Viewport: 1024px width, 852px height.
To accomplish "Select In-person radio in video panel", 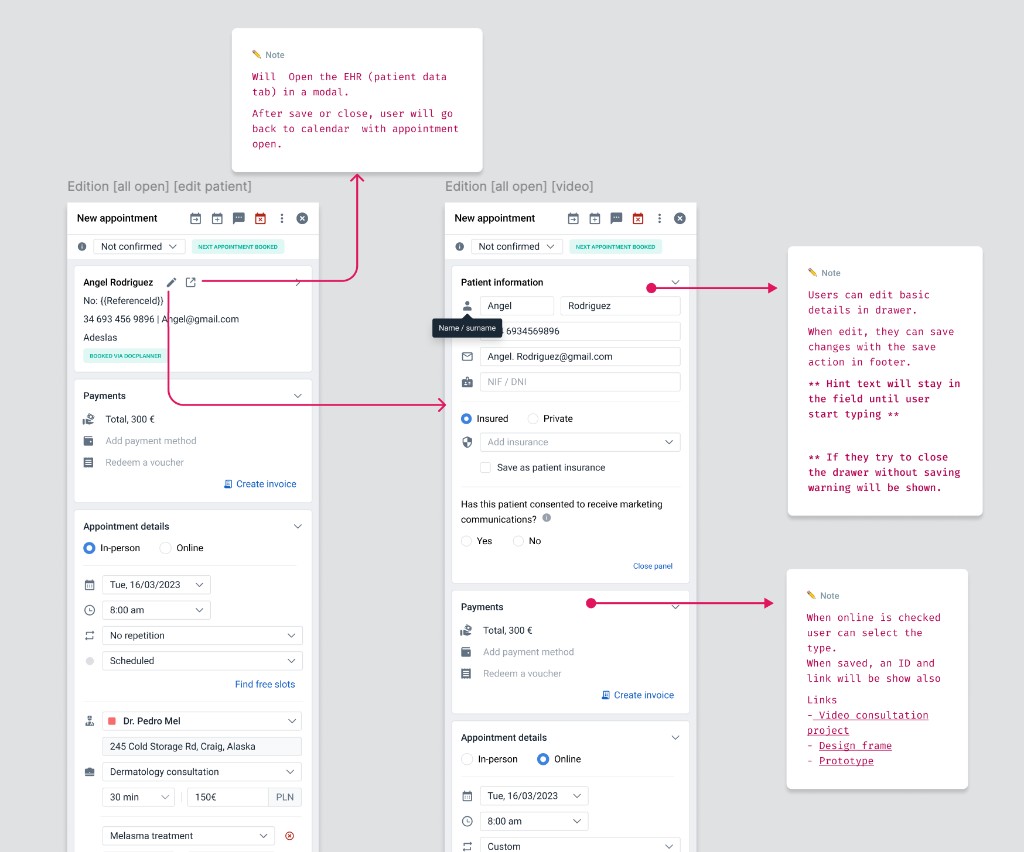I will click(x=466, y=759).
